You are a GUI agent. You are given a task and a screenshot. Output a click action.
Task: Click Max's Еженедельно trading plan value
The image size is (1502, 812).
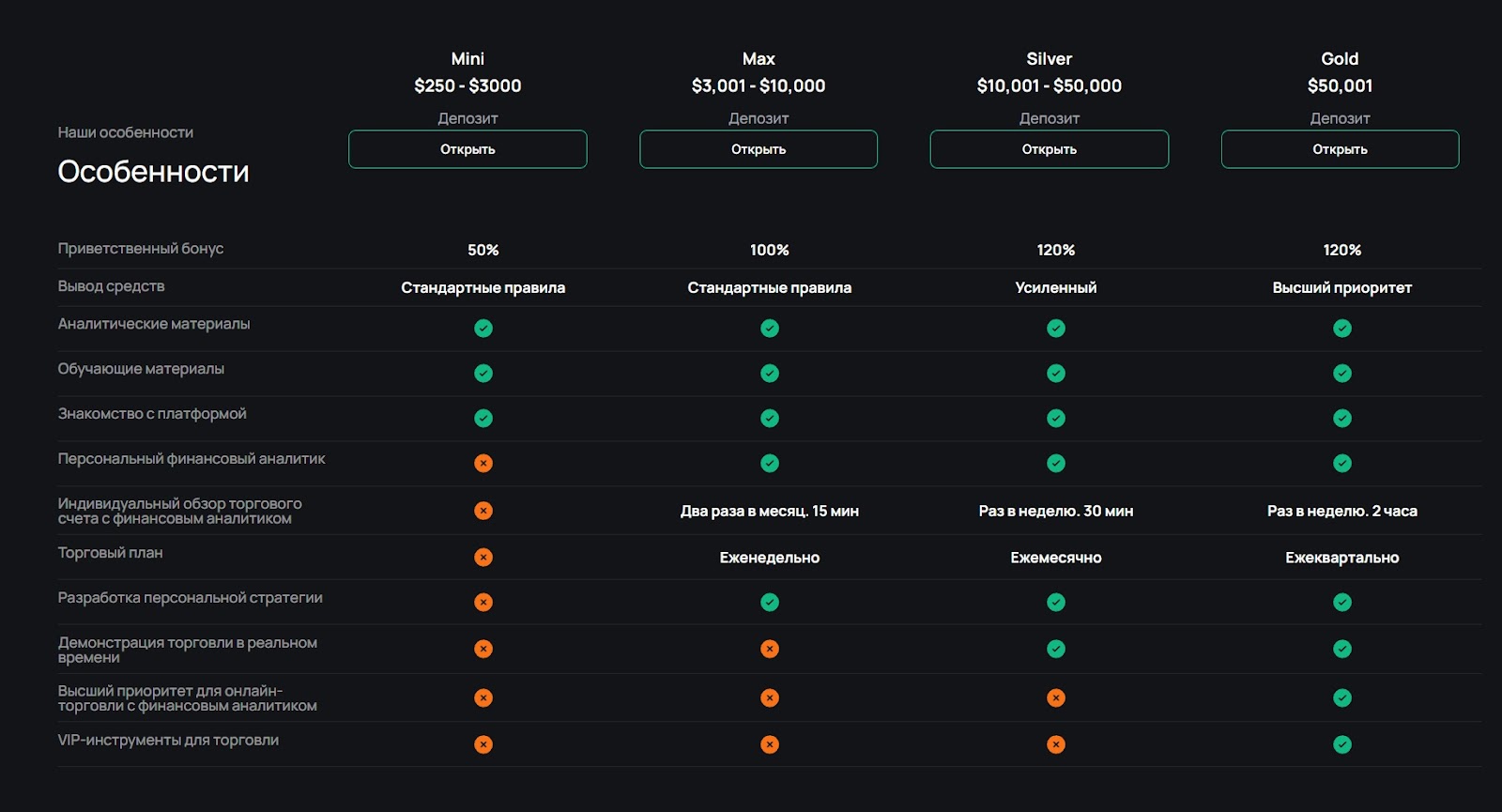770,558
